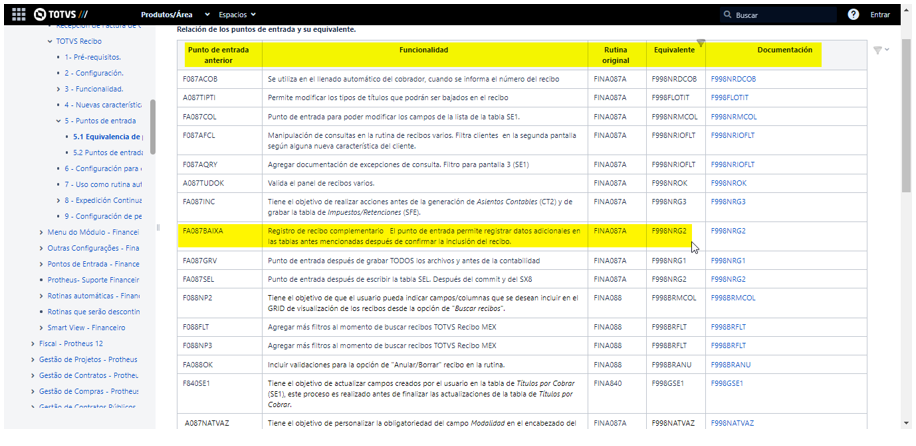Open the F998FLOTIT documentation link

730,98
